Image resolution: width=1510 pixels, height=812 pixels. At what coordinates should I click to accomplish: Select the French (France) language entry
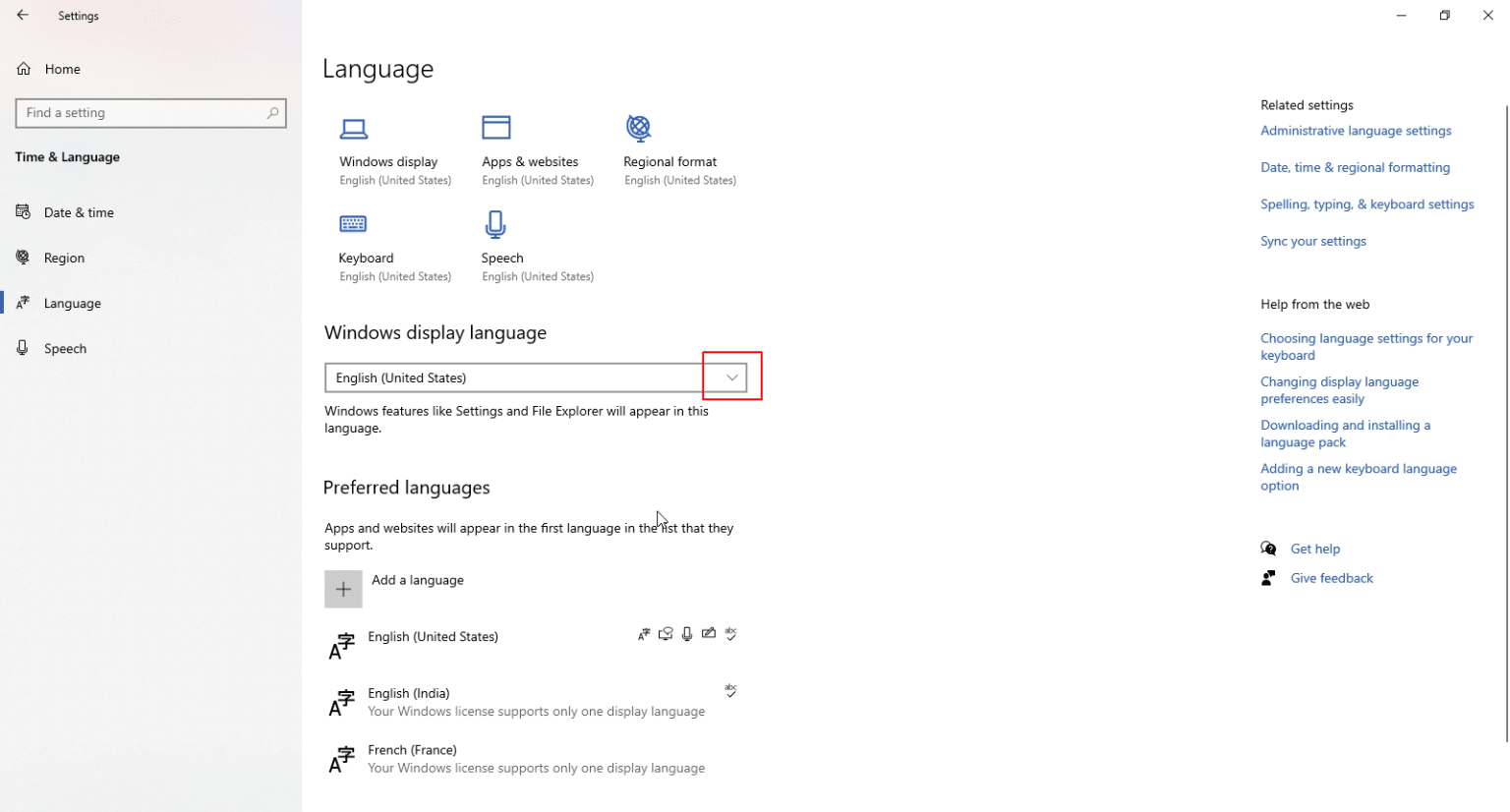coord(412,749)
